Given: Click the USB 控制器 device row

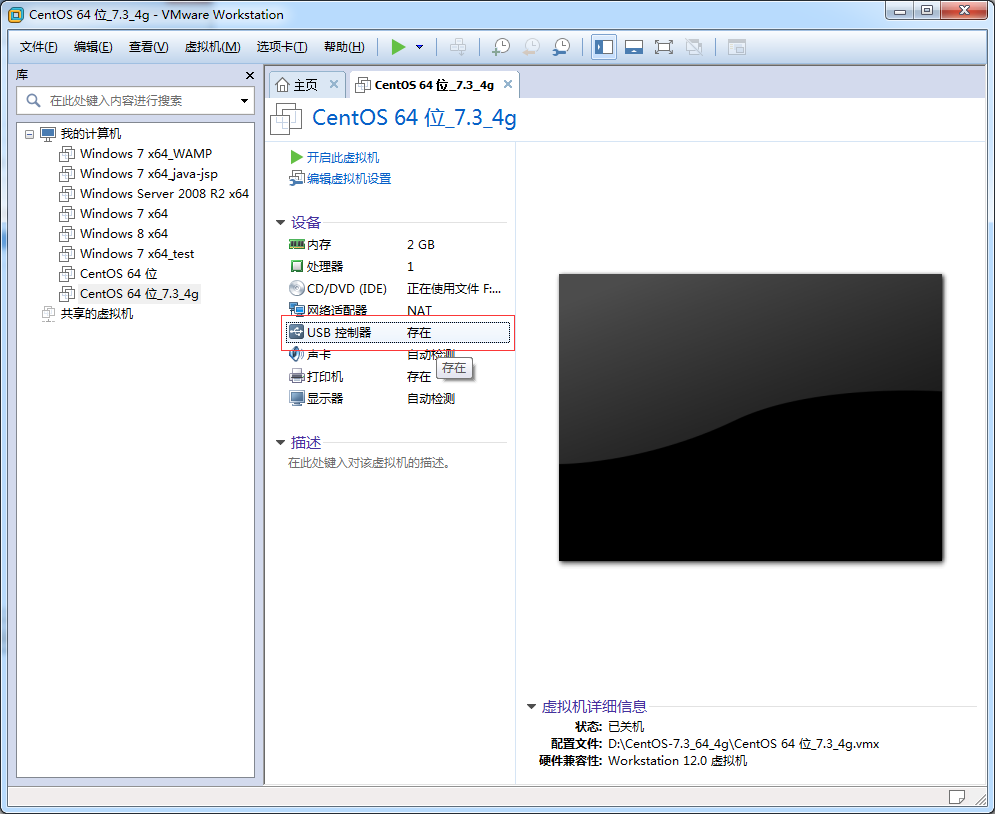Looking at the screenshot, I should [398, 332].
